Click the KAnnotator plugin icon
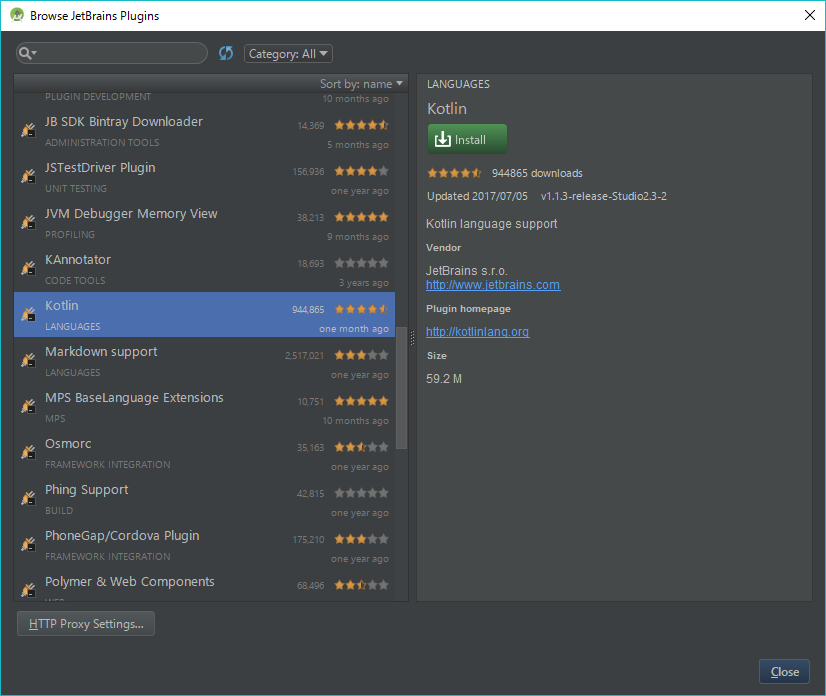The image size is (826, 696). [x=28, y=268]
